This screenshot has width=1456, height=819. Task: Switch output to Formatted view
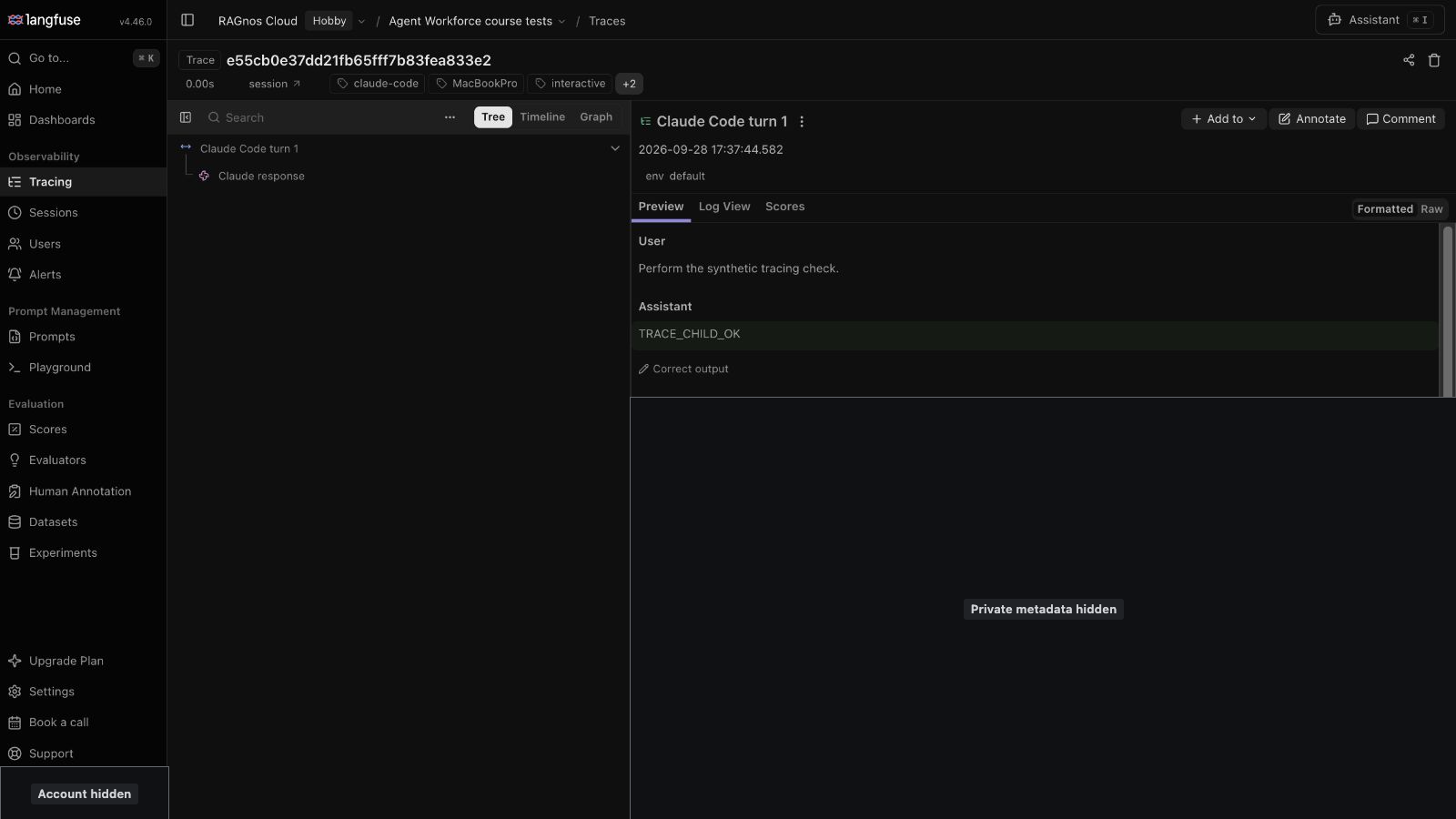(x=1384, y=209)
